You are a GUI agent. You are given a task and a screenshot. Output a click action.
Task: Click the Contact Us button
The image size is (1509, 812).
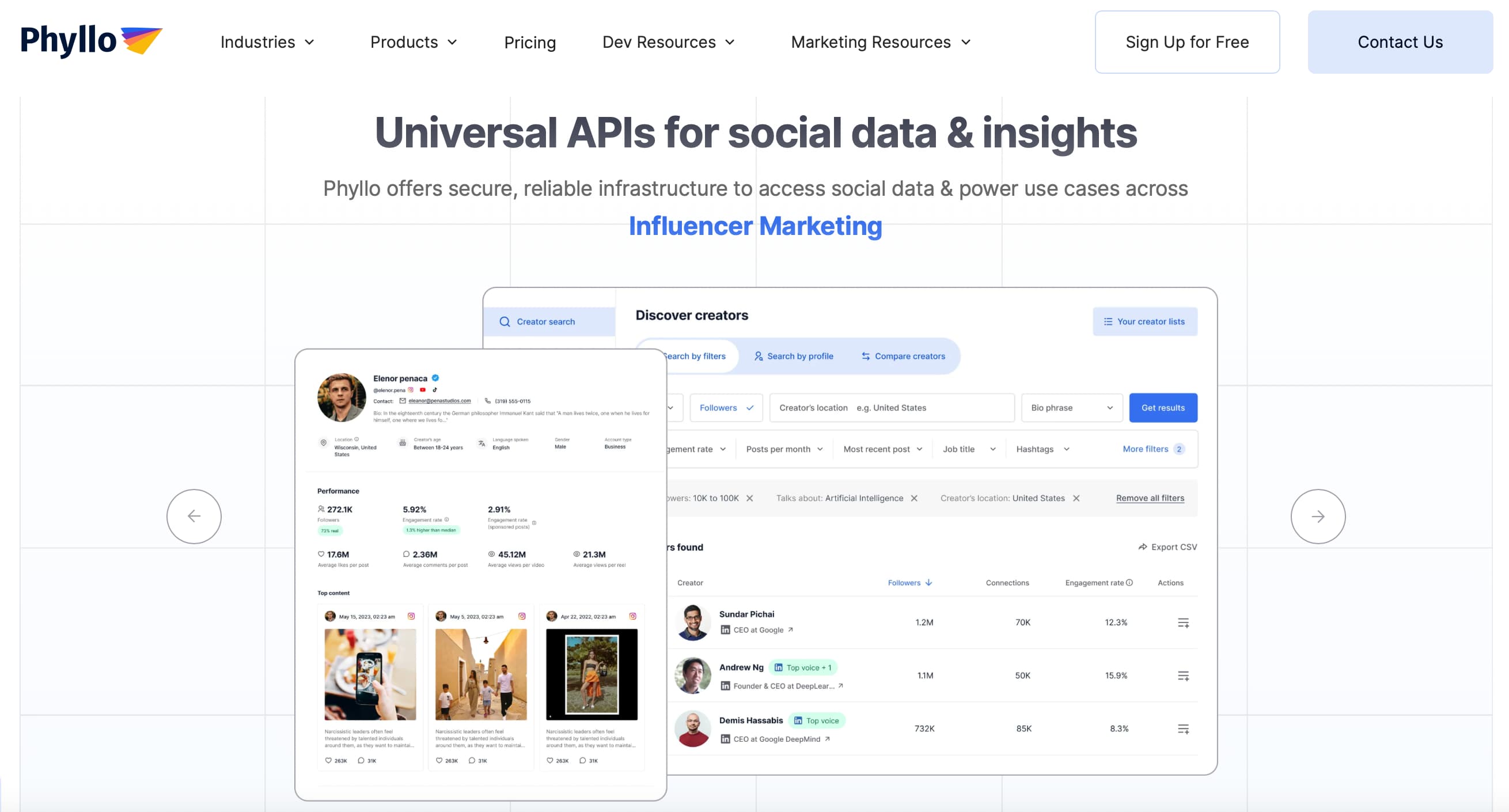click(x=1400, y=42)
